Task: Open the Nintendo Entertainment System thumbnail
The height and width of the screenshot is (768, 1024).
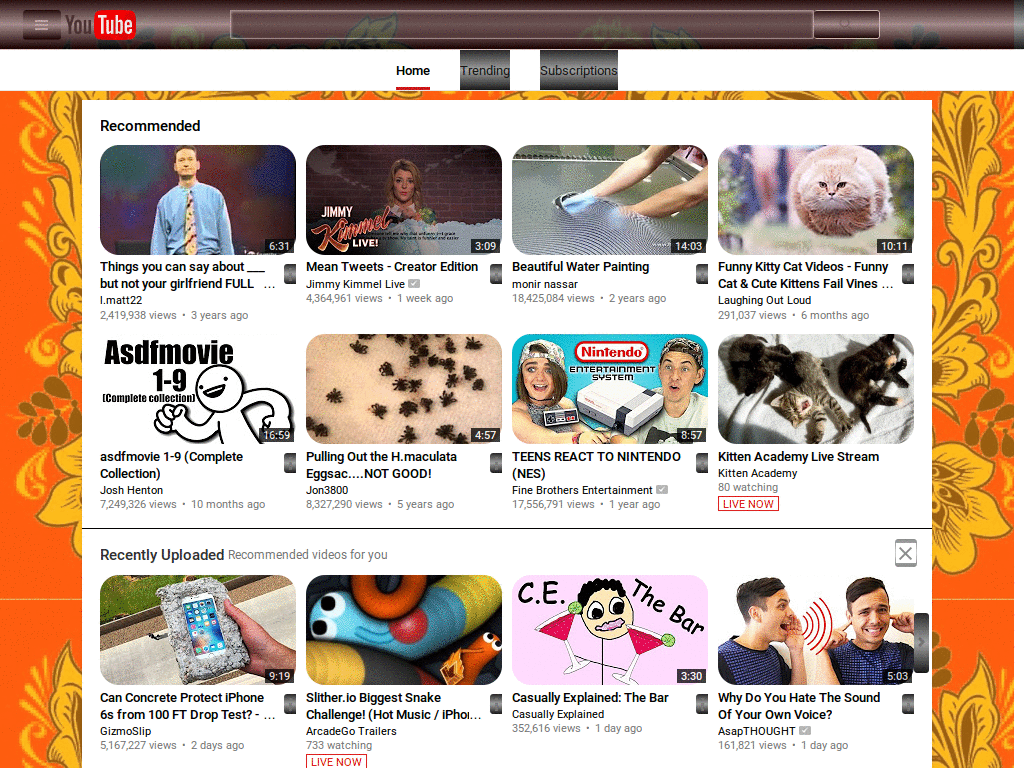Action: pos(610,389)
